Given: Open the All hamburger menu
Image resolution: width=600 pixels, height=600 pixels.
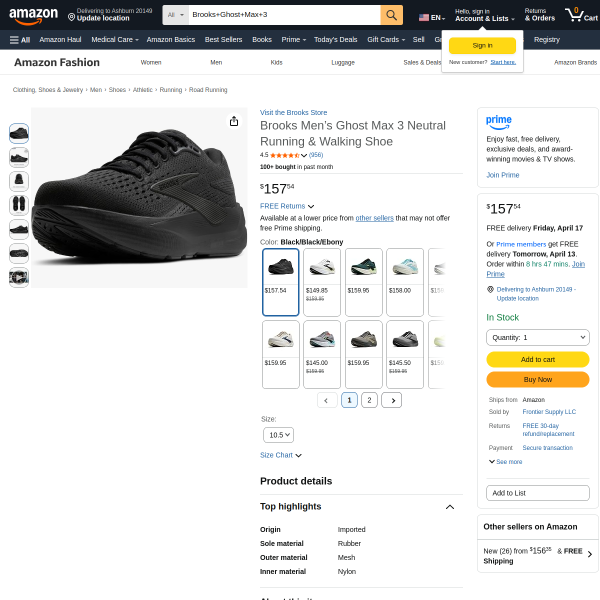Looking at the screenshot, I should [x=19, y=39].
